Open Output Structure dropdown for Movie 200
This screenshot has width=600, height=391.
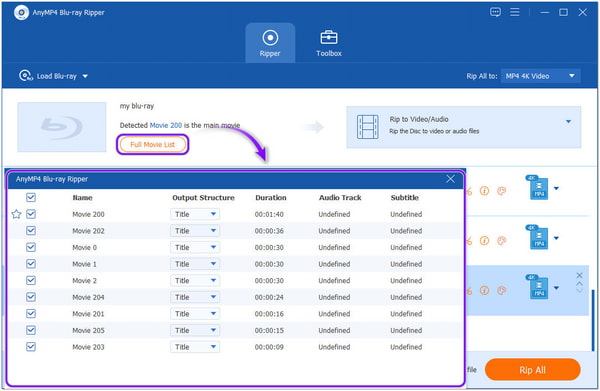pyautogui.click(x=195, y=214)
